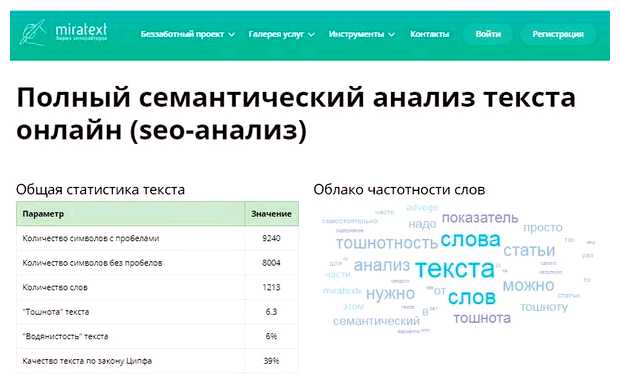Click the word слова in the cloud

pyautogui.click(x=470, y=240)
